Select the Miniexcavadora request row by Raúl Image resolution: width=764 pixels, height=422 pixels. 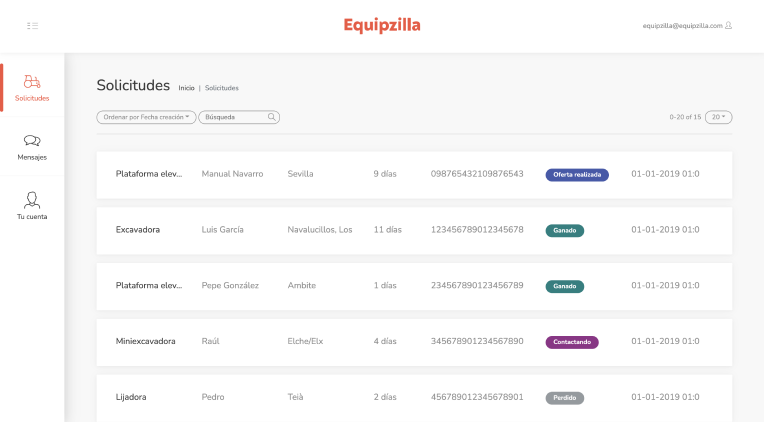pyautogui.click(x=146, y=342)
